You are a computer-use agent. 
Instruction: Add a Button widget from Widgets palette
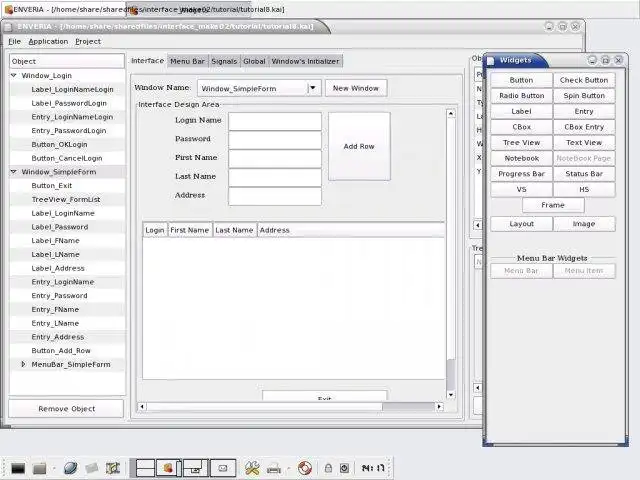point(521,80)
